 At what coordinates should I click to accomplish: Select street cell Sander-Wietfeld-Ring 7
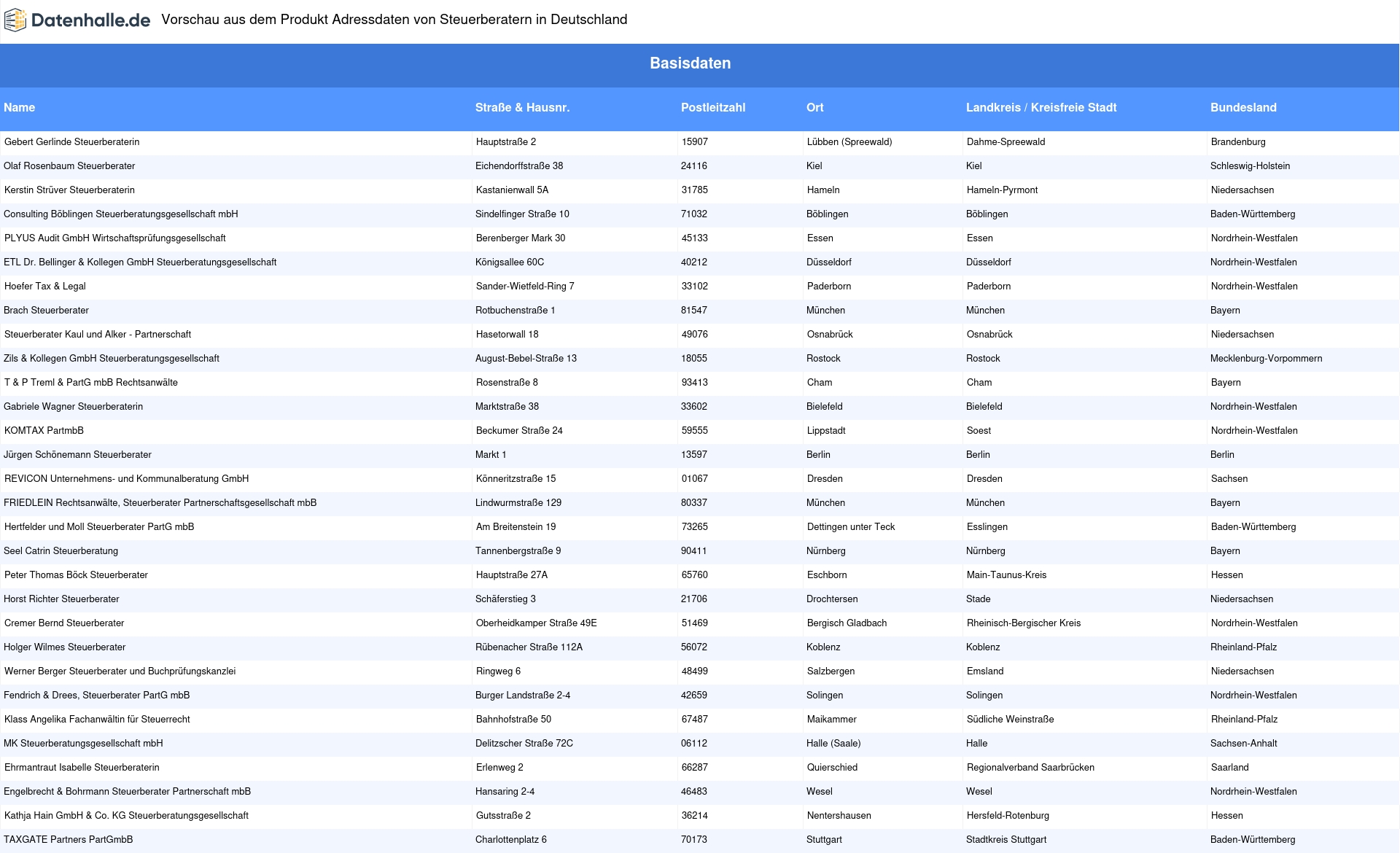click(x=525, y=287)
